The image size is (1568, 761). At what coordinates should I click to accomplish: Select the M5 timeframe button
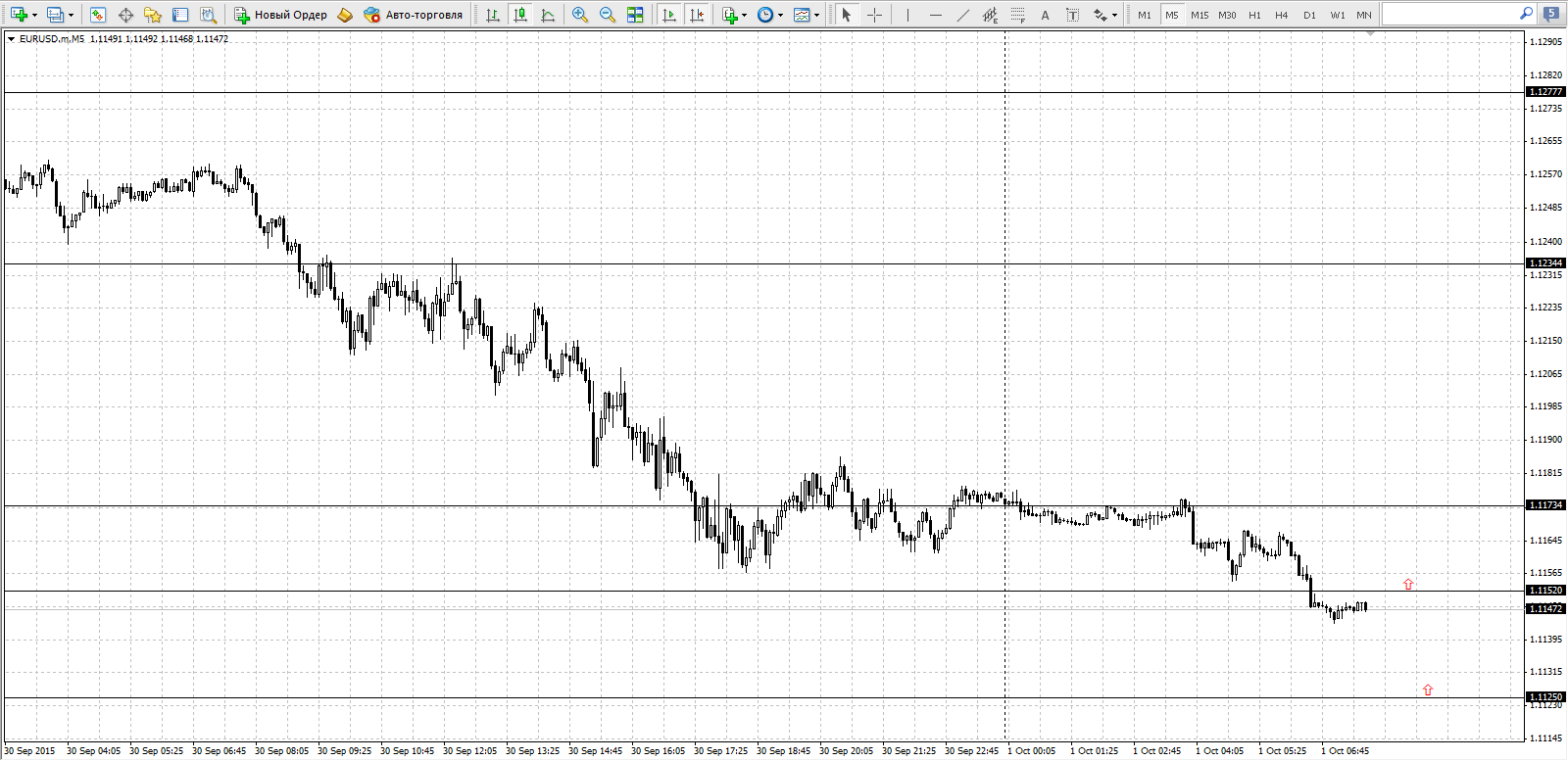click(x=1172, y=15)
